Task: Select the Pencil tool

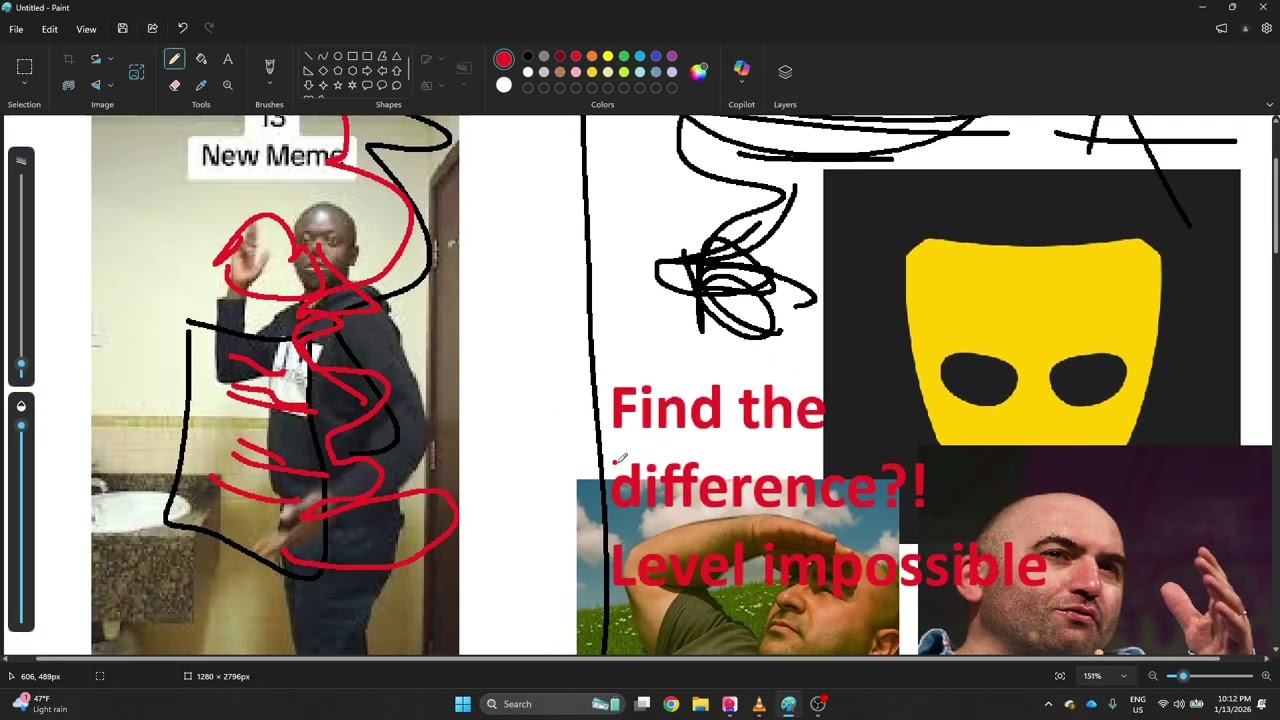Action: point(175,60)
